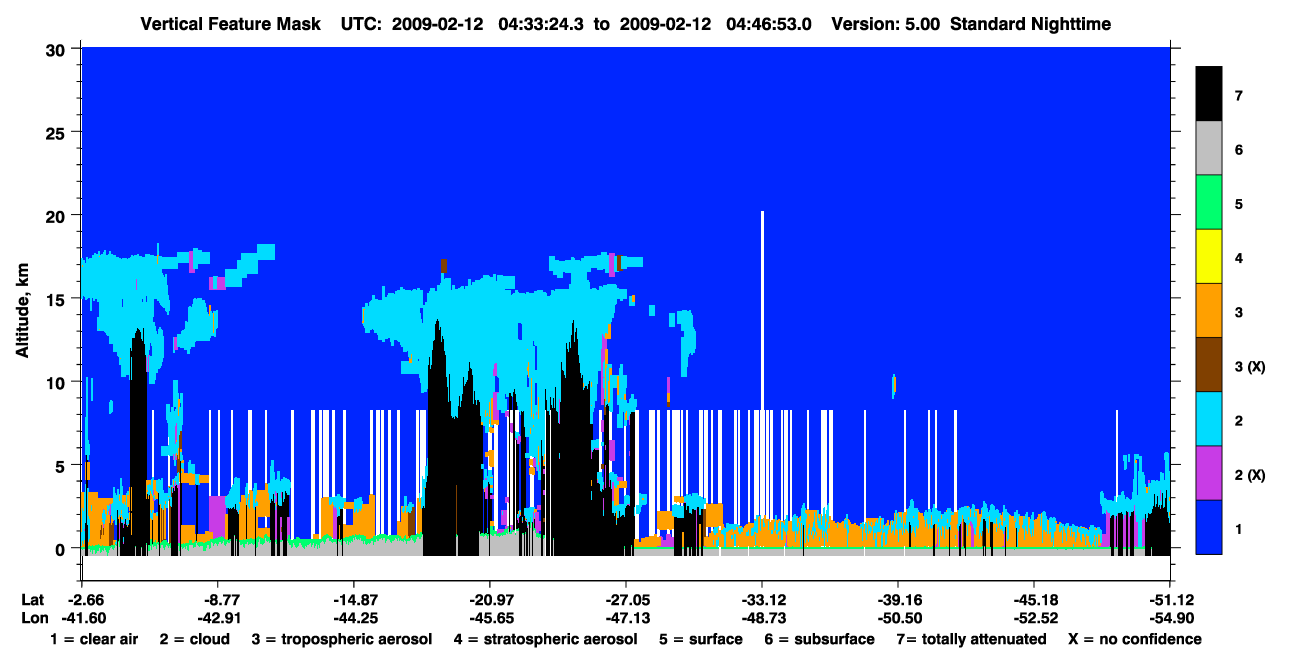Click longitude value -44.25
Viewport: 1300px width, 667px height.
[353, 618]
